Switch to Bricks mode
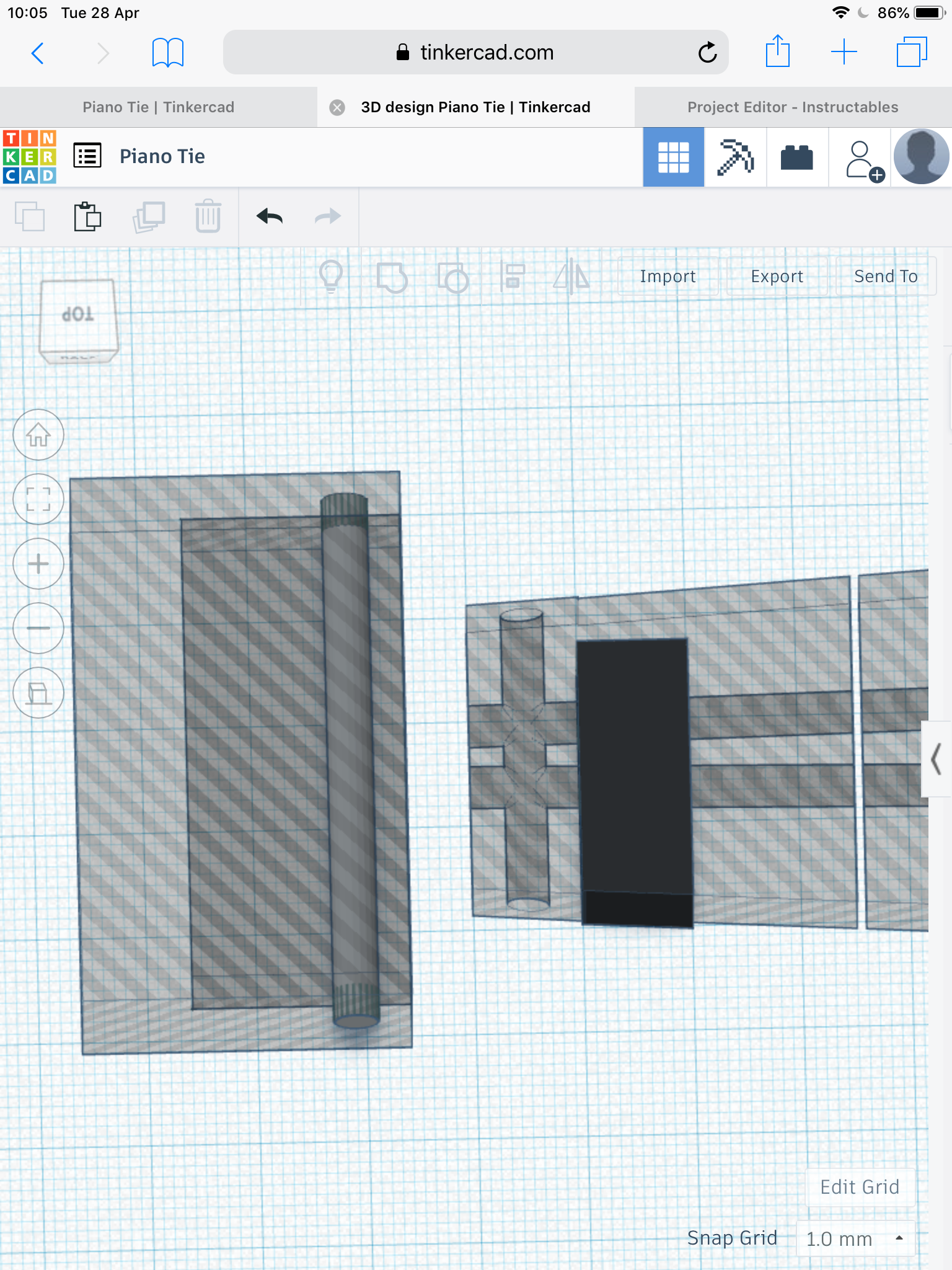Viewport: 952px width, 1270px height. [x=797, y=158]
